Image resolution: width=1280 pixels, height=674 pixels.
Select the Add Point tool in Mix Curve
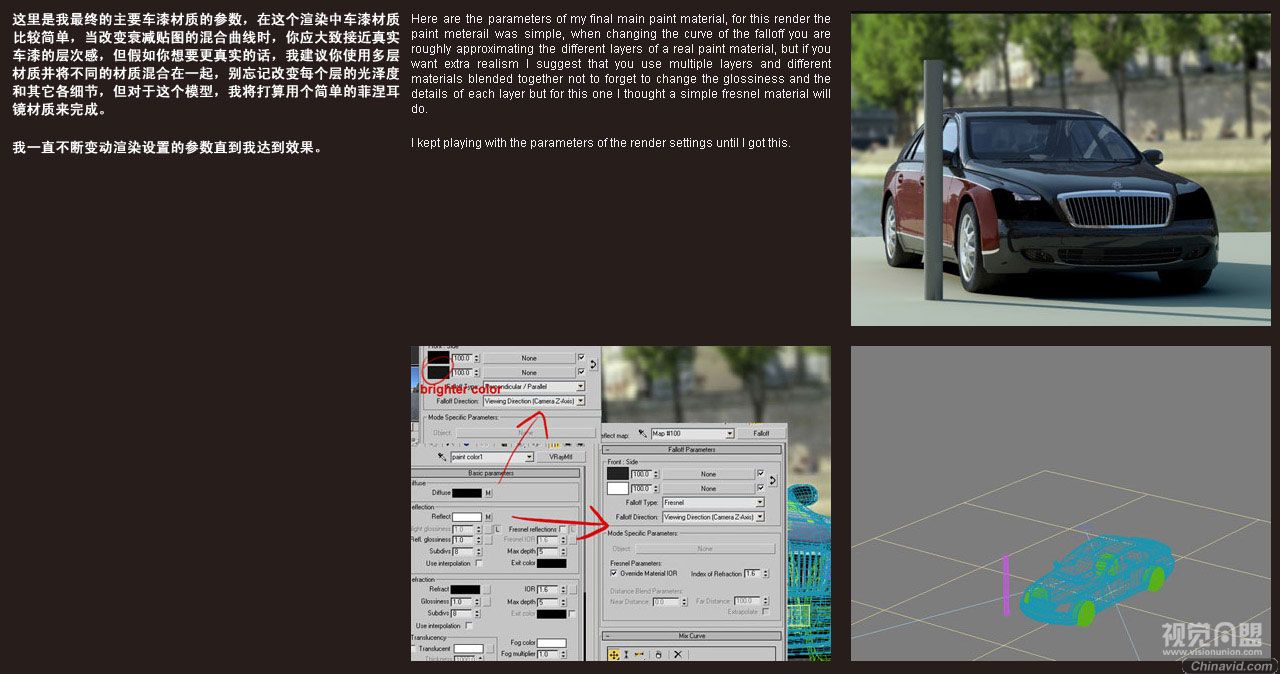(x=639, y=654)
